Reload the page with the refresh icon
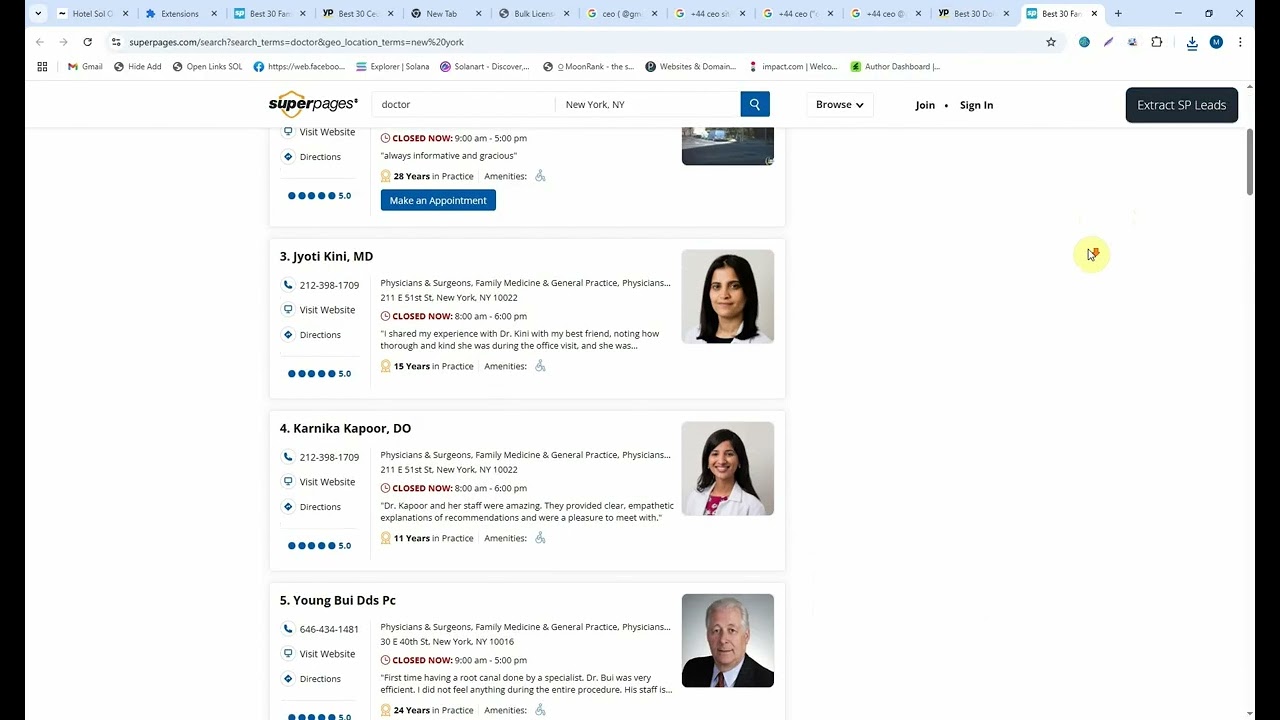1280x720 pixels. coord(88,42)
